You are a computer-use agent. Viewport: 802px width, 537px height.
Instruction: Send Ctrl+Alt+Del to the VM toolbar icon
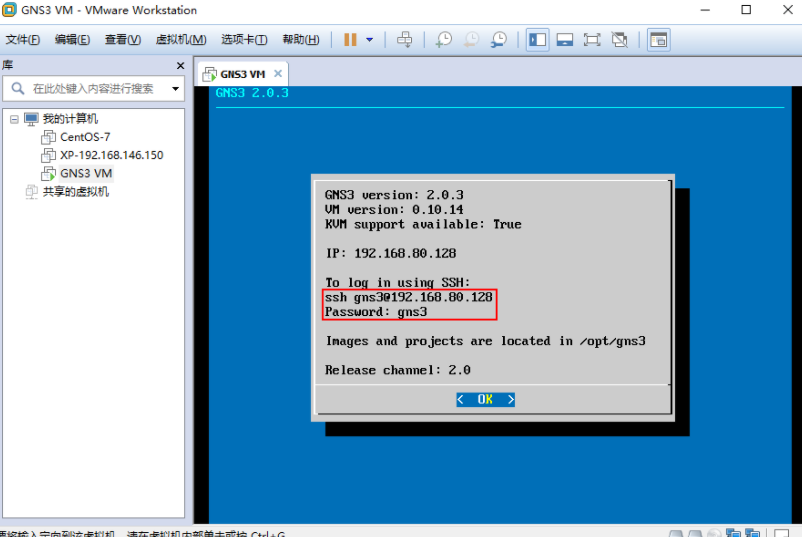click(x=405, y=39)
